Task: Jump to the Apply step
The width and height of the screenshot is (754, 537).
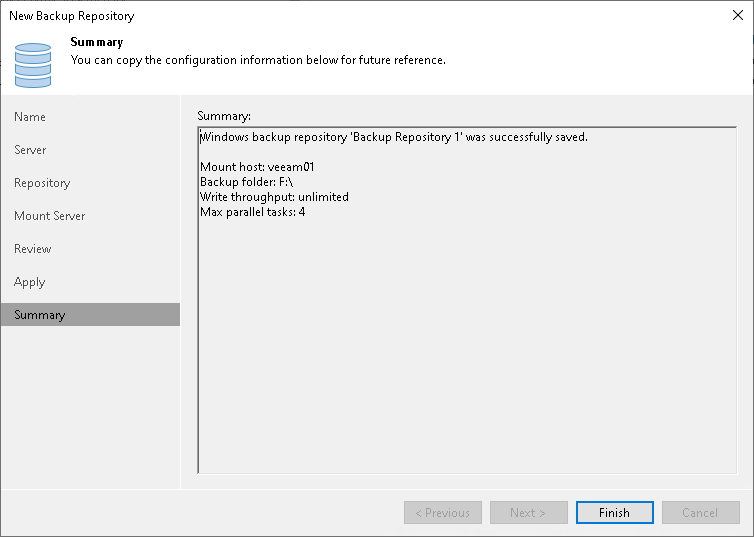Action: pyautogui.click(x=30, y=282)
